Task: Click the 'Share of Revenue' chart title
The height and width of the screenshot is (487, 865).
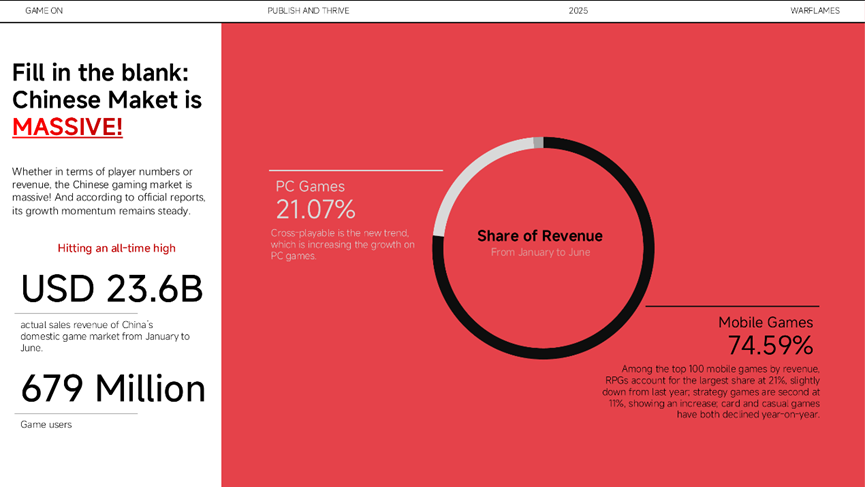Action: pyautogui.click(x=540, y=236)
